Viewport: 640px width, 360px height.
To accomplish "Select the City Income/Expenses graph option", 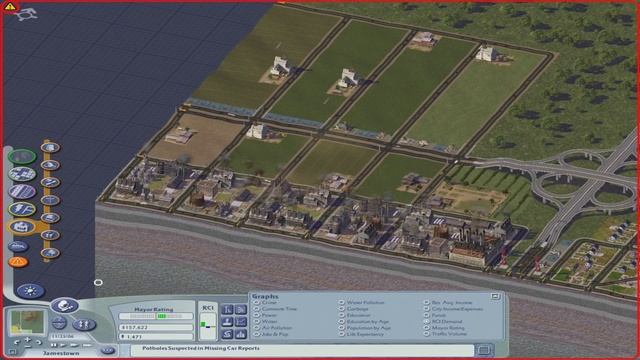I will (427, 309).
